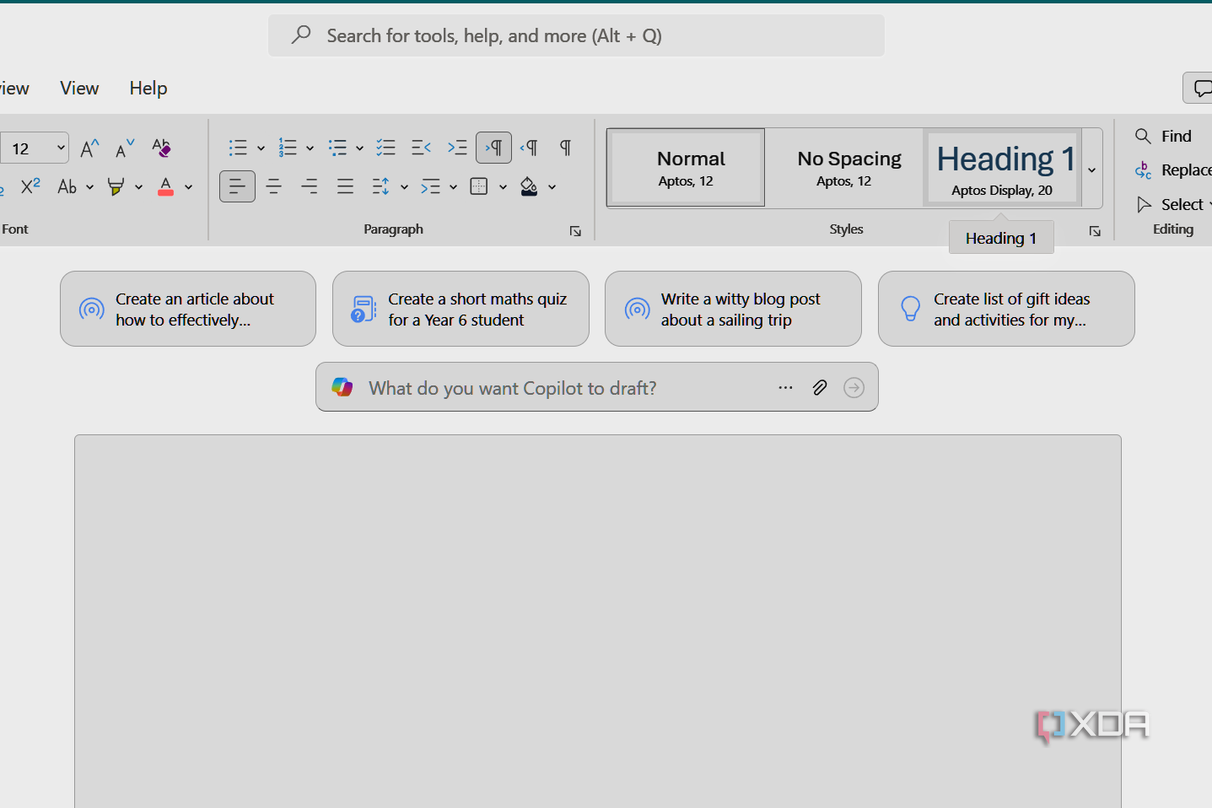Click the borders icon
1212x808 pixels.
[x=479, y=186]
